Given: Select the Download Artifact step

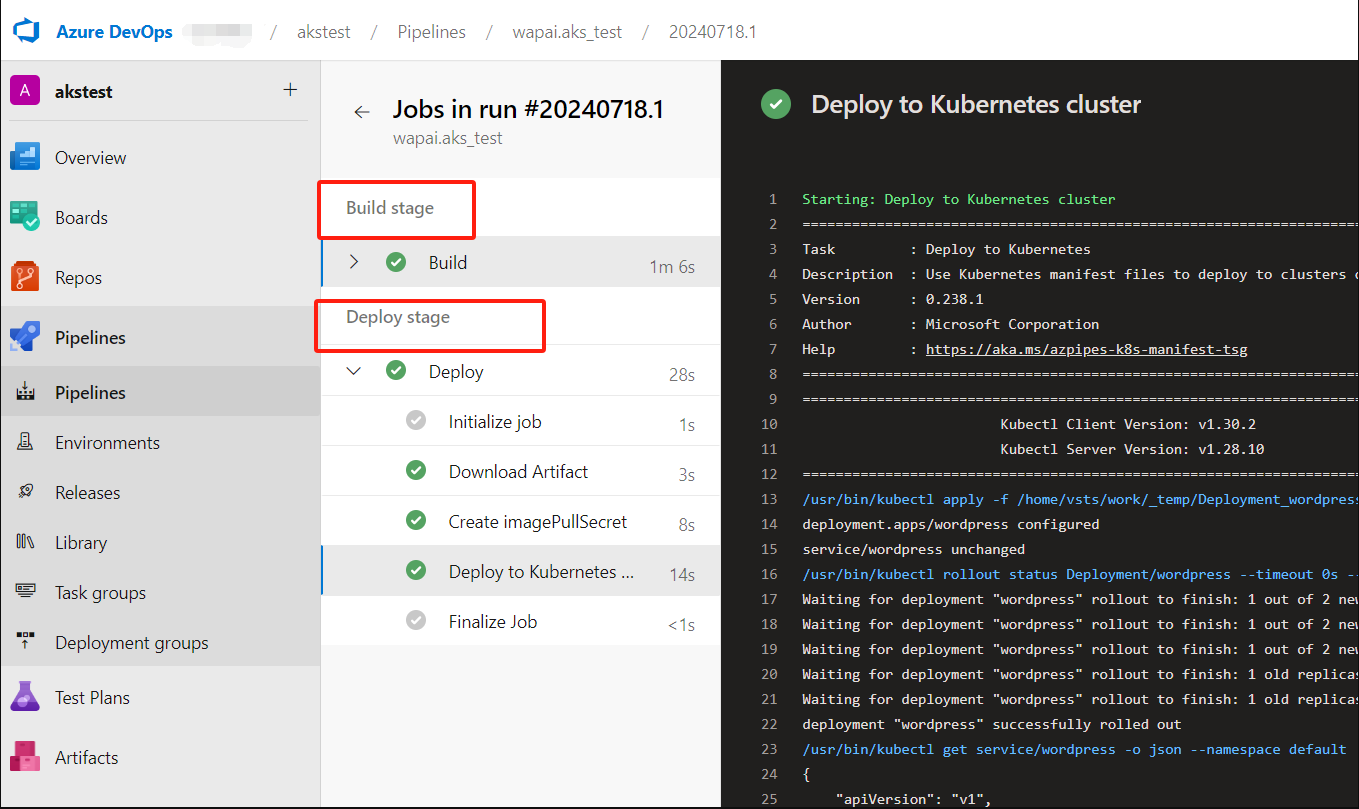Looking at the screenshot, I should pyautogui.click(x=518, y=471).
